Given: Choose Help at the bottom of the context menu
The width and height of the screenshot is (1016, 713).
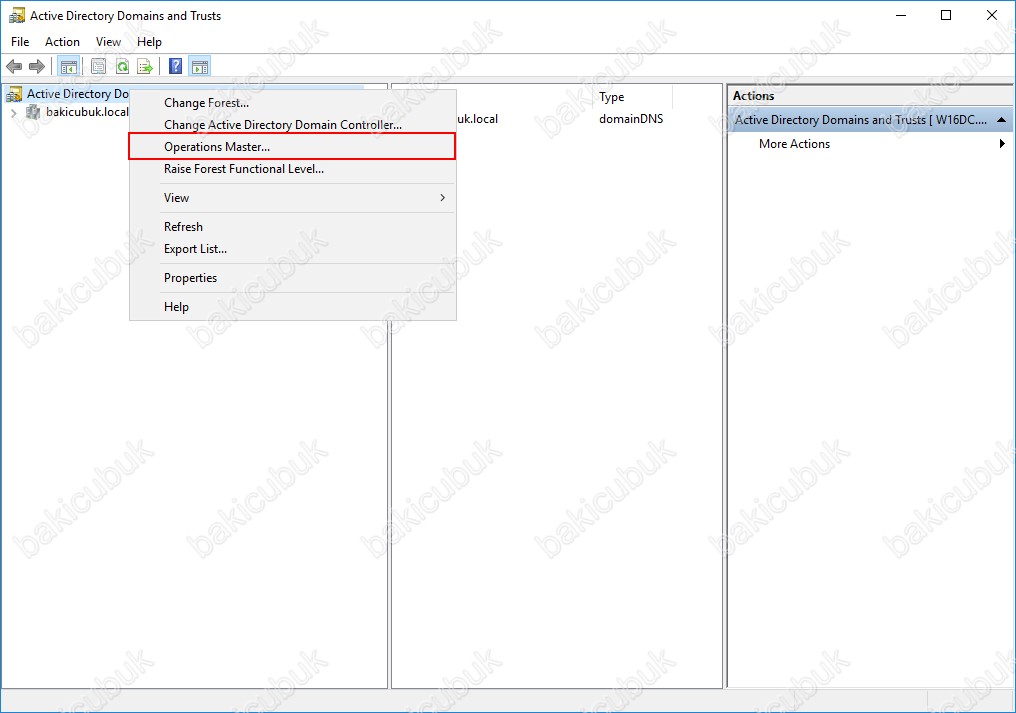Looking at the screenshot, I should pos(293,307).
